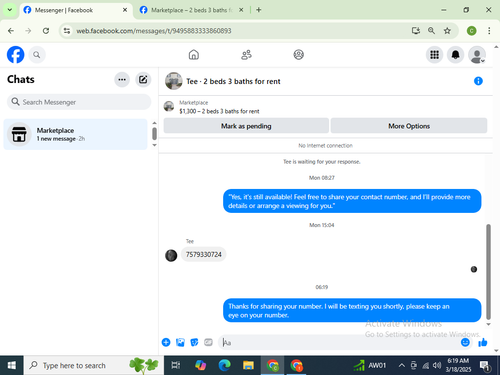Image resolution: width=500 pixels, height=375 pixels.
Task: Open Tee's listing thumbnail in header
Action: coord(174,81)
